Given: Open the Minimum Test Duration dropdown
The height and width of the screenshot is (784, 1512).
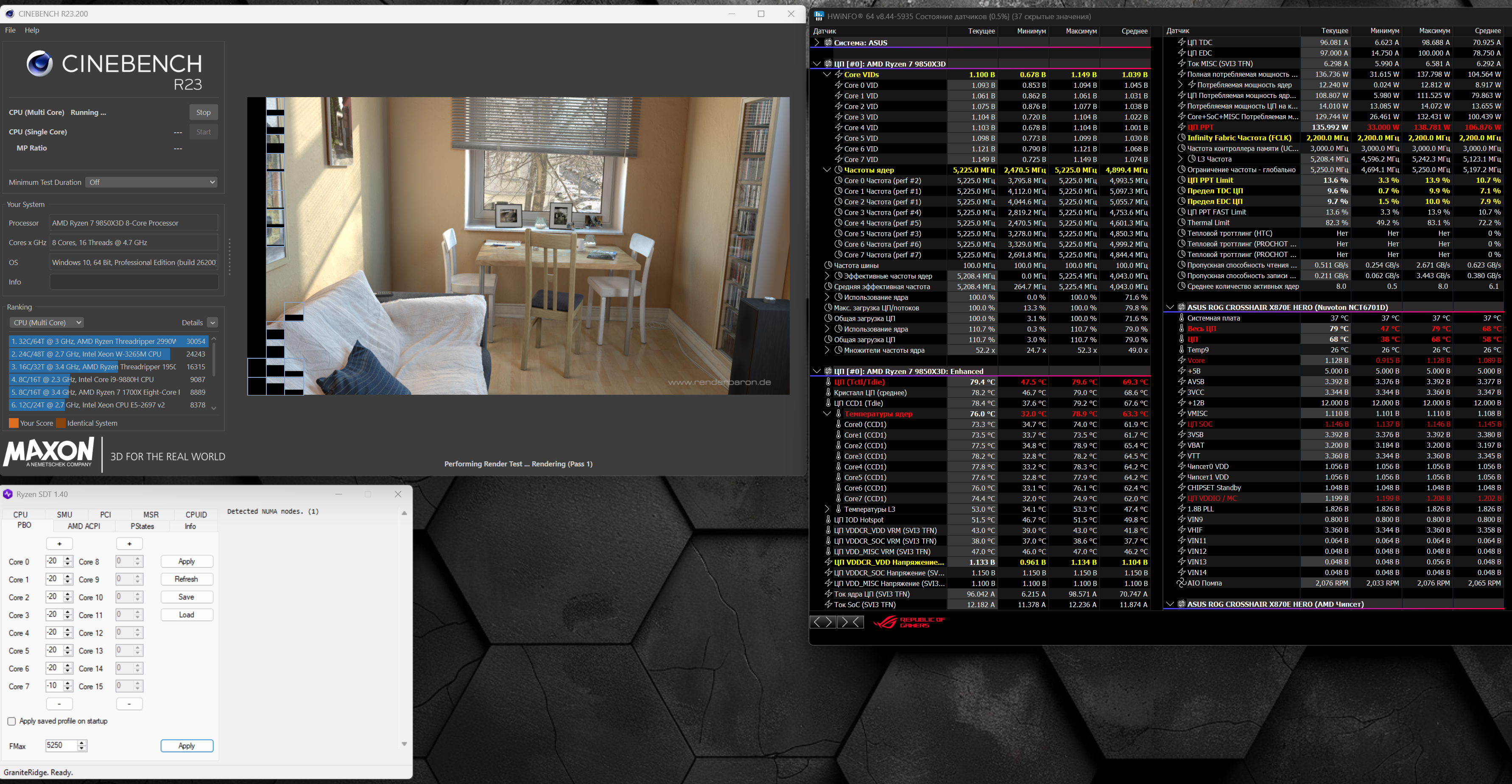Looking at the screenshot, I should point(151,182).
